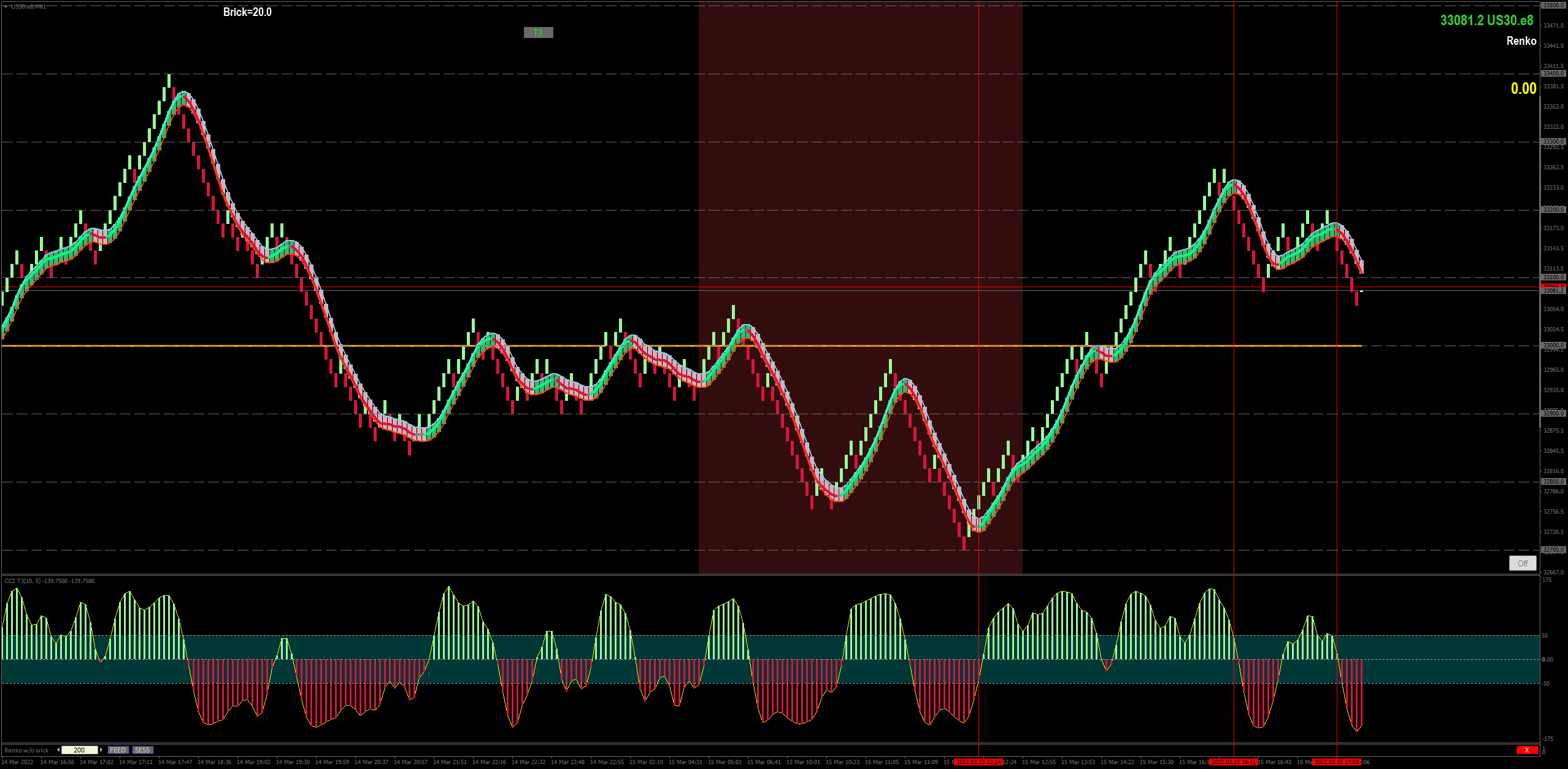Click the red 2022.03.15 12:24 time marker
The width and height of the screenshot is (1568, 769).
(978, 762)
